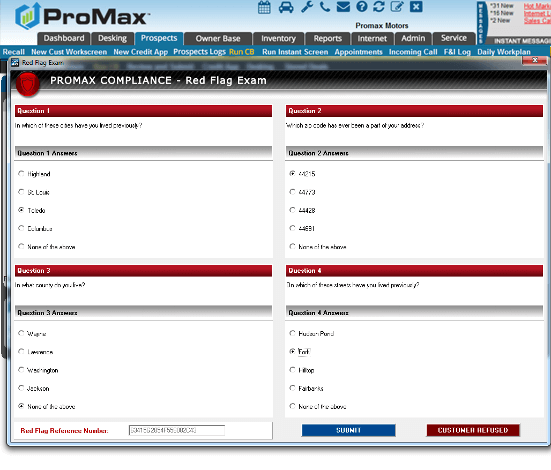Click Recall in the submenu
This screenshot has height=470, width=551.
[14, 52]
